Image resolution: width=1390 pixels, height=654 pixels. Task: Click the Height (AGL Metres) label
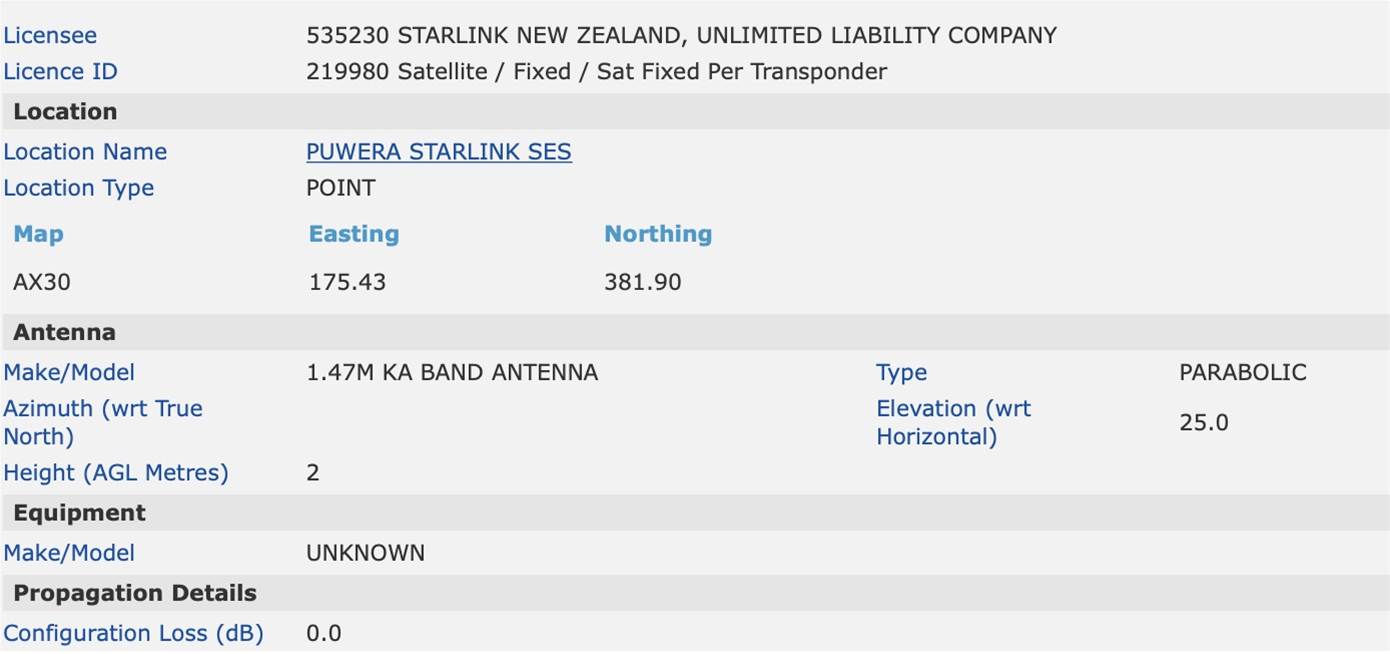coord(116,473)
